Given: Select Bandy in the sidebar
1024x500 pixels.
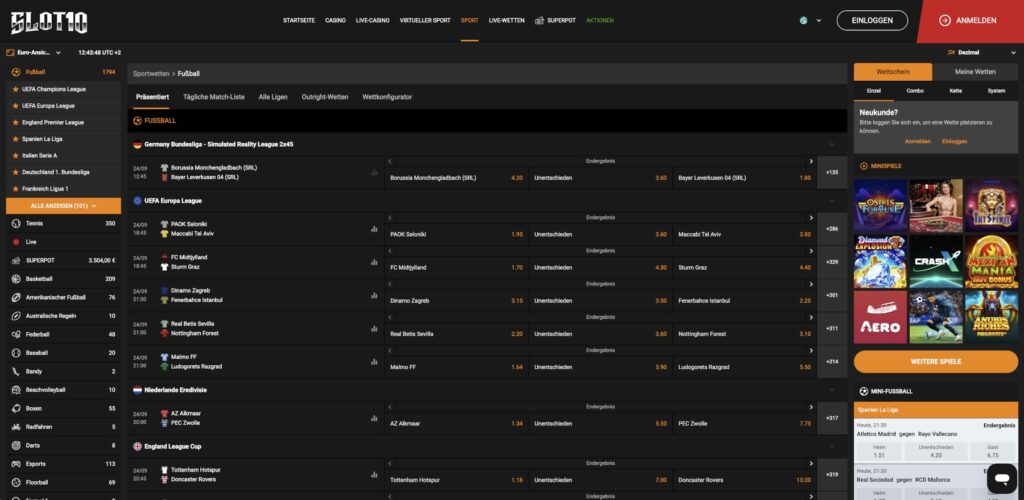Looking at the screenshot, I should pyautogui.click(x=63, y=371).
